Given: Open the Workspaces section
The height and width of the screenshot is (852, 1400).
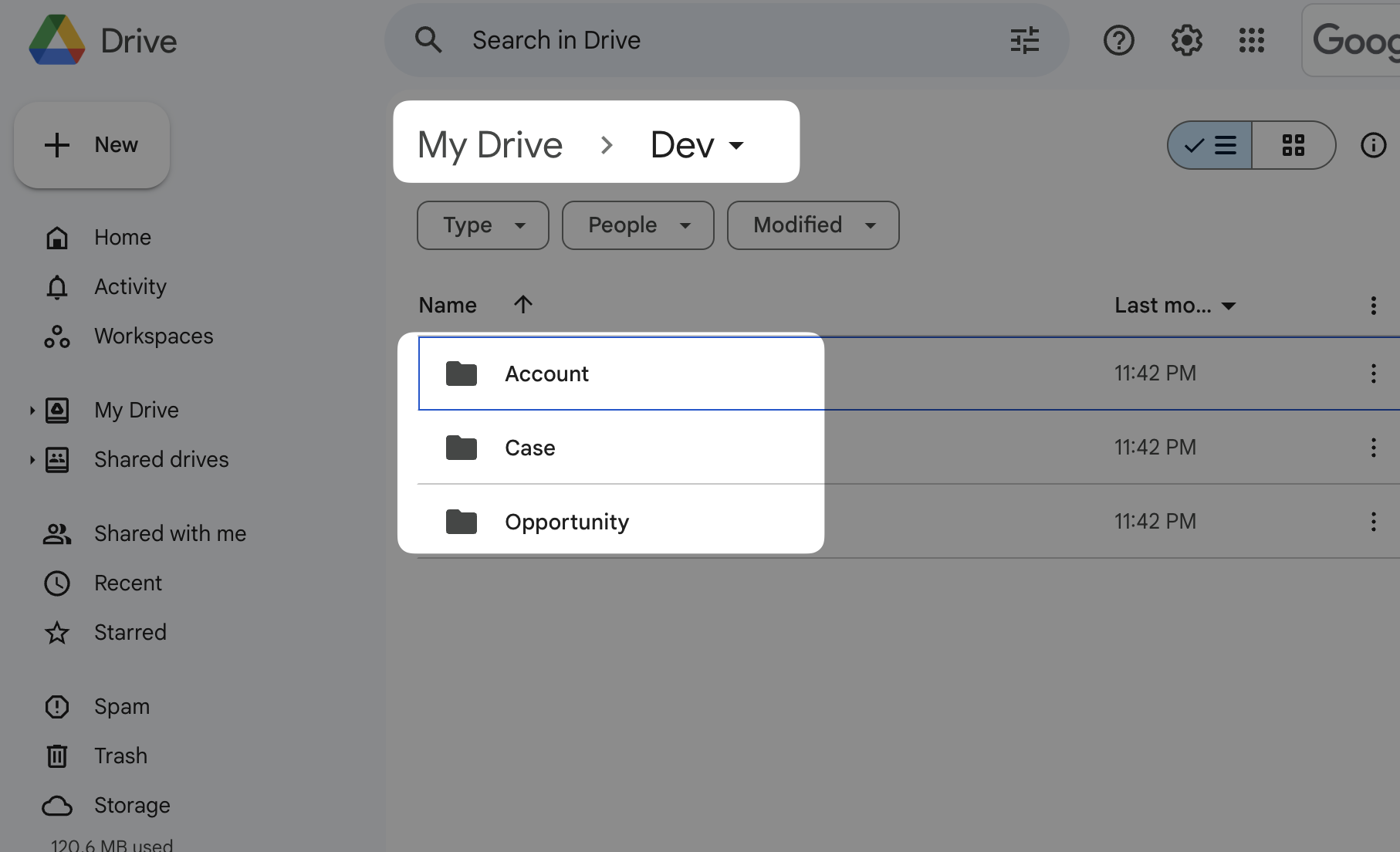Looking at the screenshot, I should click(153, 336).
